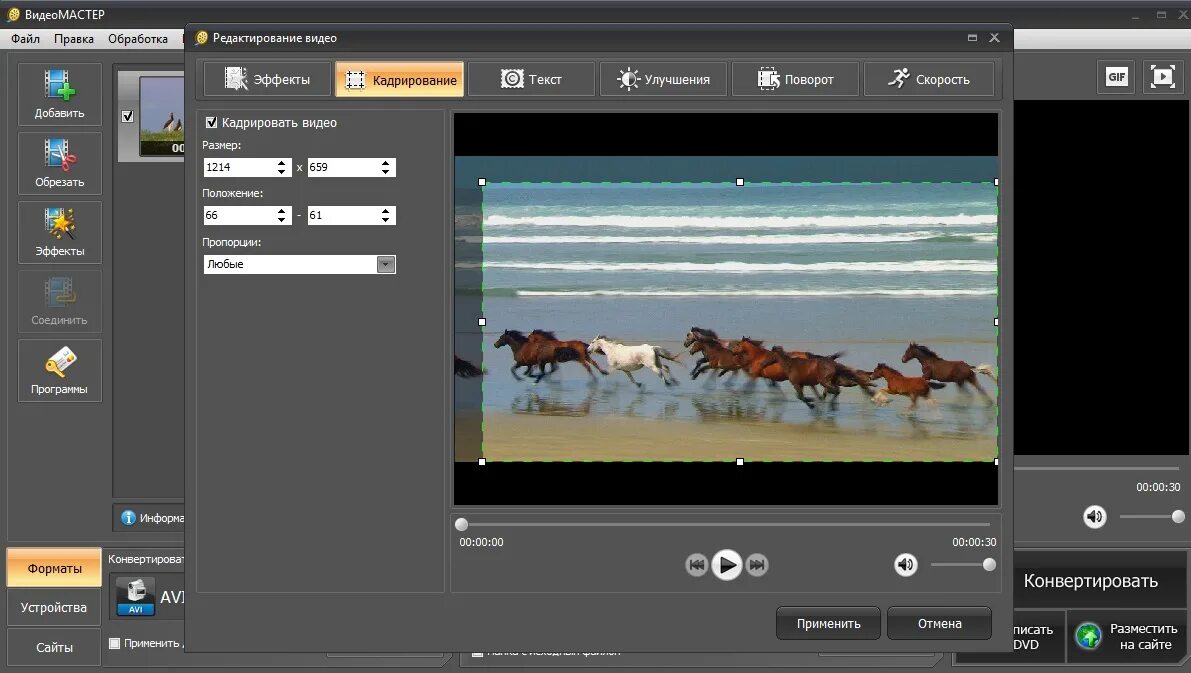Click the GIF creation icon
The width and height of the screenshot is (1191, 673).
coord(1117,77)
